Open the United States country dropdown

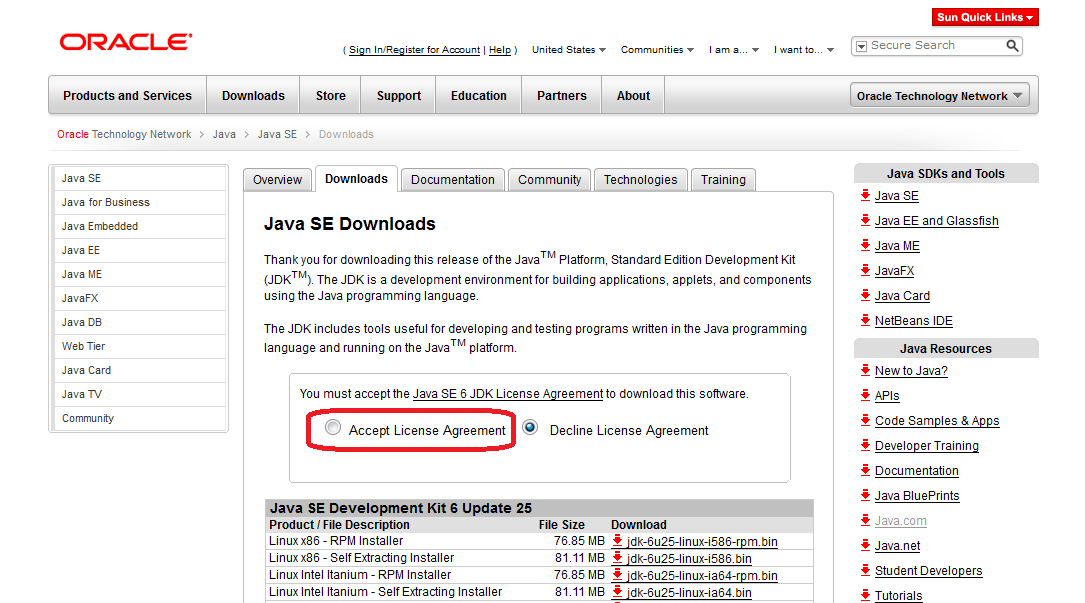coord(569,50)
